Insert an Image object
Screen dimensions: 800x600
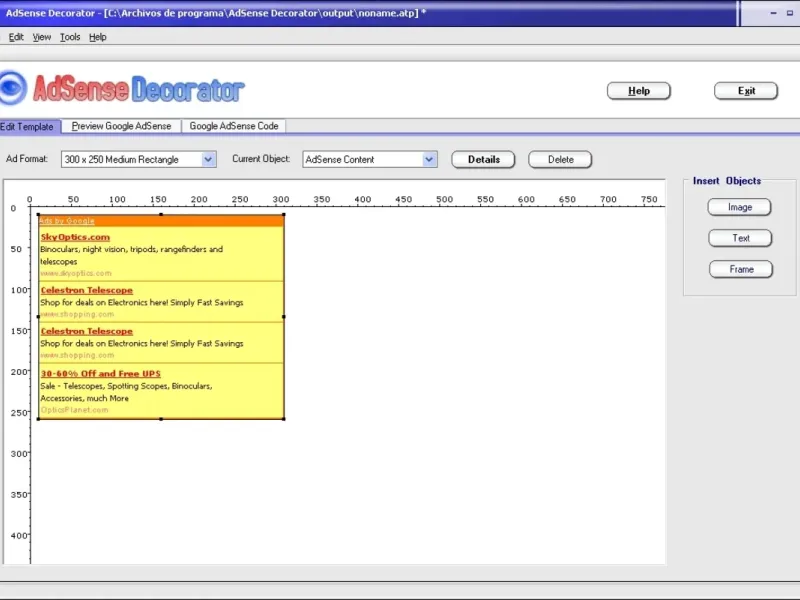pos(739,207)
